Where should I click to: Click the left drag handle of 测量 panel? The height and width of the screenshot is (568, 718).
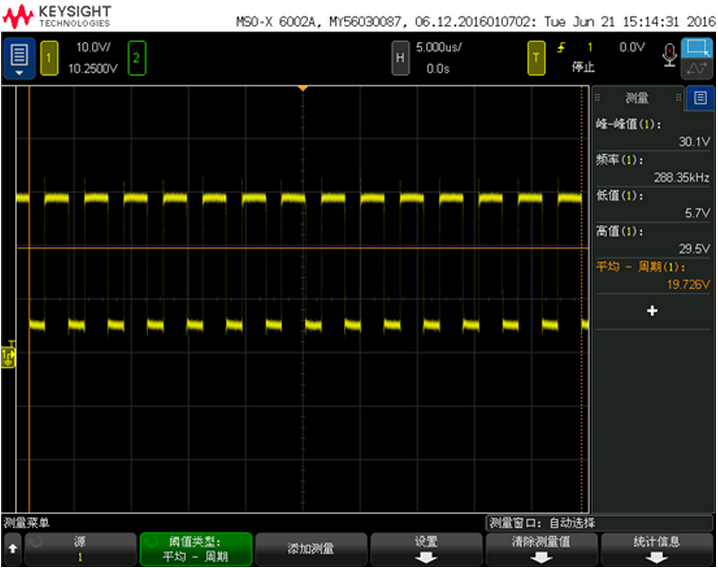point(598,98)
